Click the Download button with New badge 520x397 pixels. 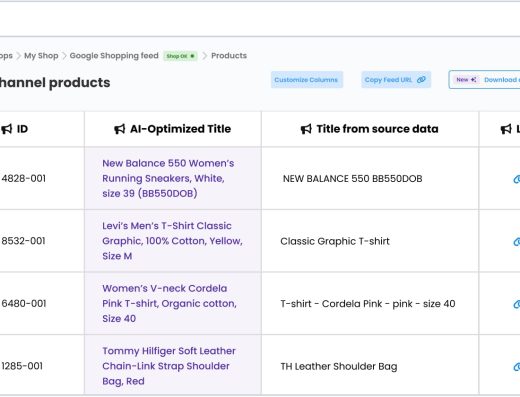point(484,80)
